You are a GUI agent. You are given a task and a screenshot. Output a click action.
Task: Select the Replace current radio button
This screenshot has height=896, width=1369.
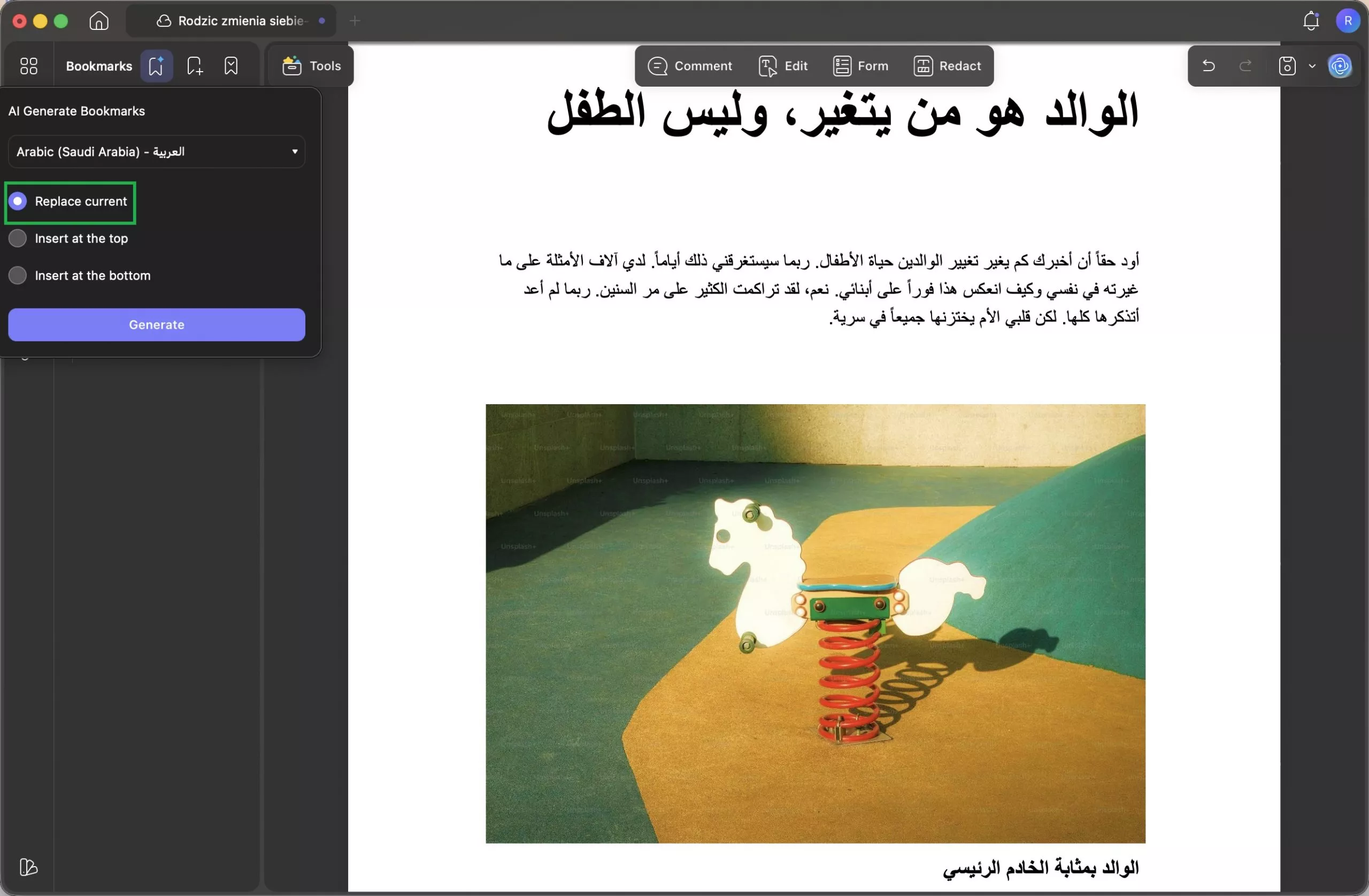18,202
